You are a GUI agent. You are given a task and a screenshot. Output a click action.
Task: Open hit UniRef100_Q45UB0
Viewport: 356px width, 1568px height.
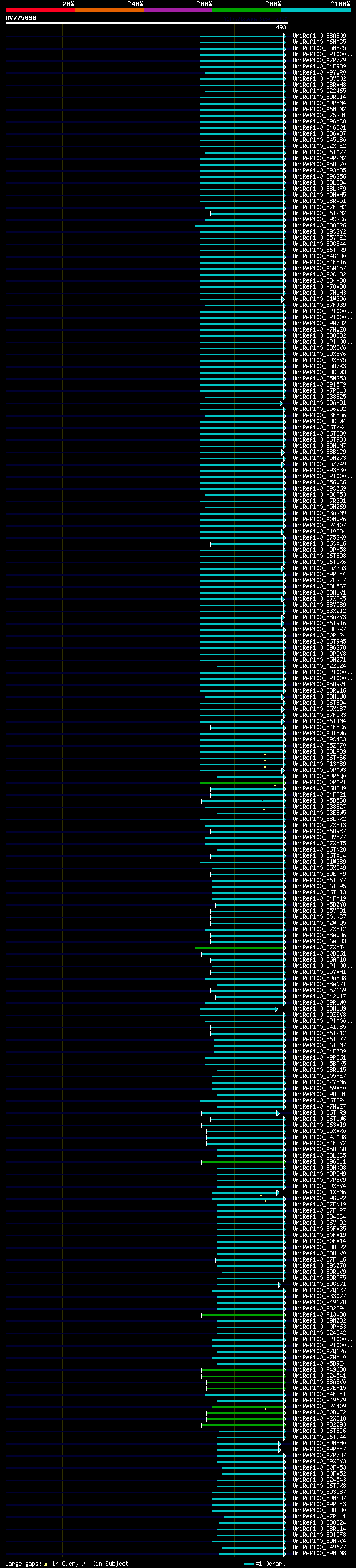pos(319,140)
